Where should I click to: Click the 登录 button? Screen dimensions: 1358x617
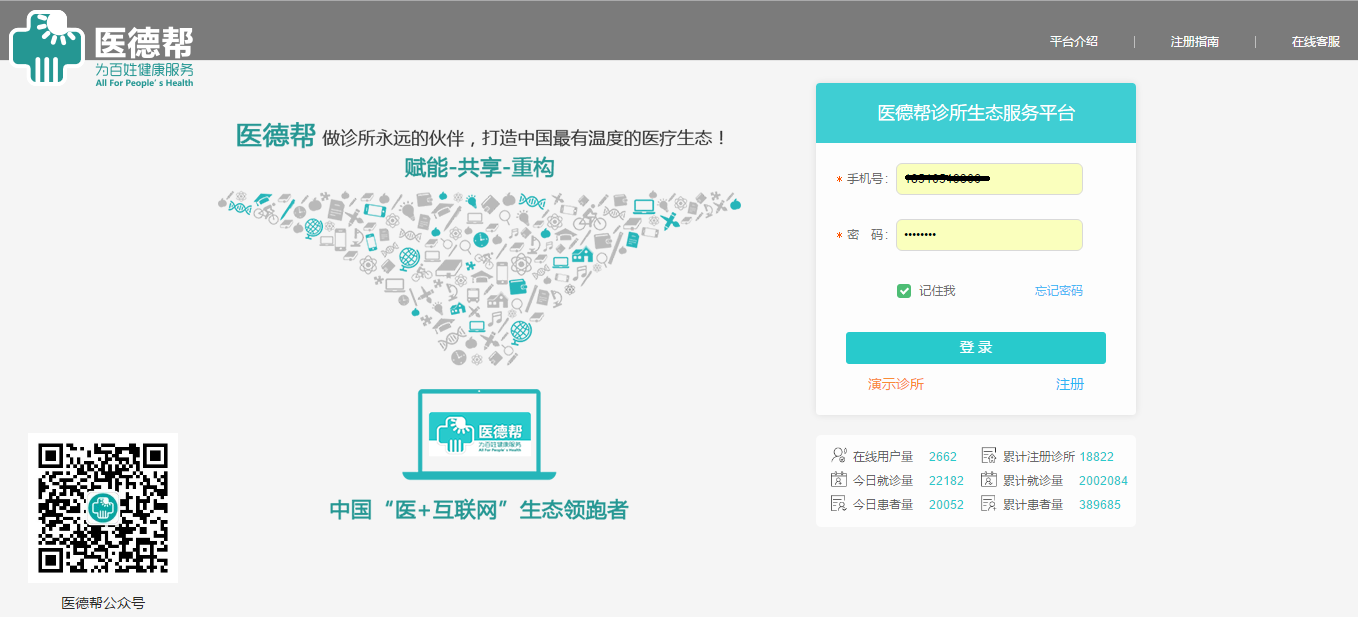(976, 348)
